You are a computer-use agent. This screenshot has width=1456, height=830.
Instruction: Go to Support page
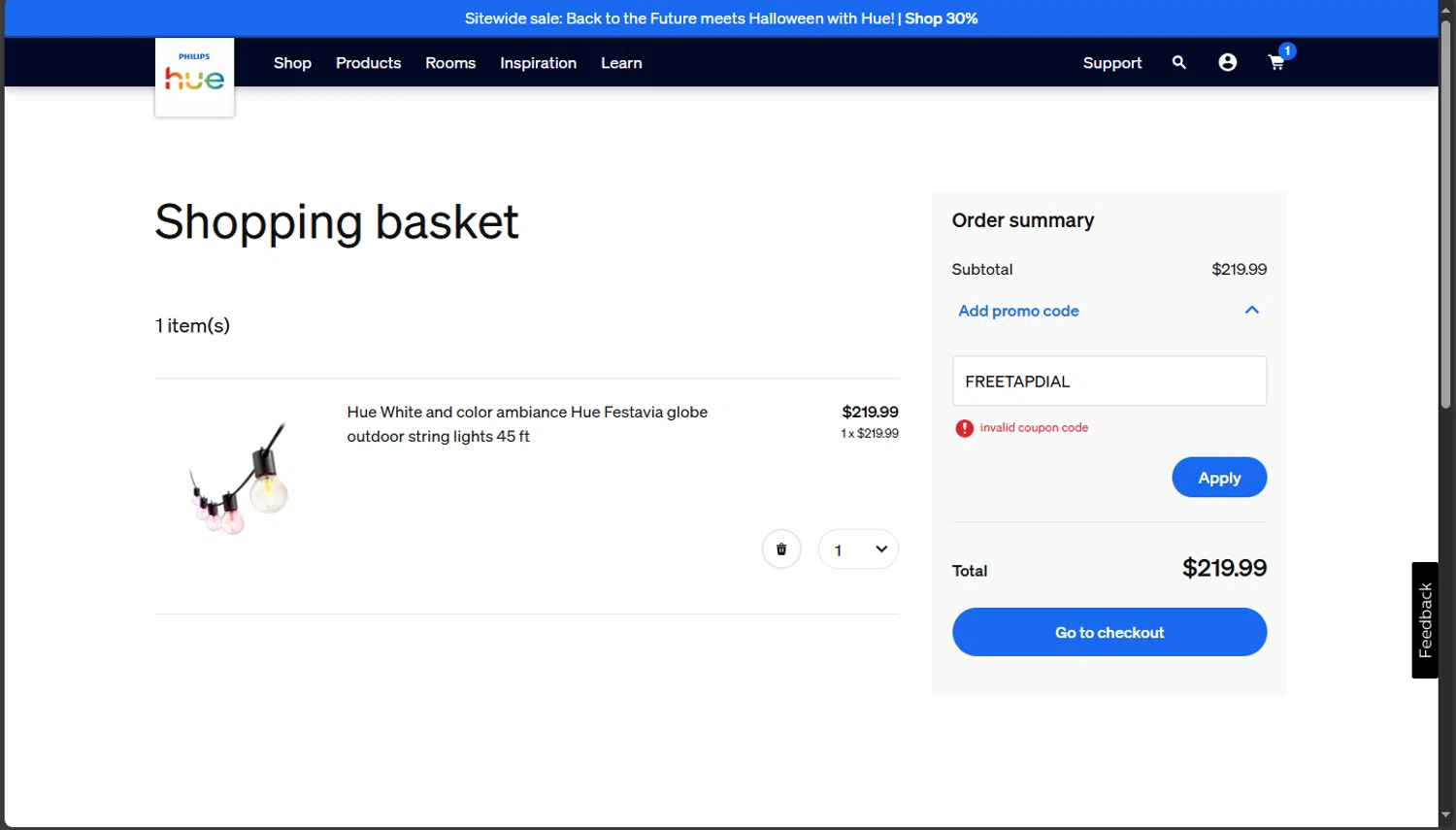coord(1112,63)
